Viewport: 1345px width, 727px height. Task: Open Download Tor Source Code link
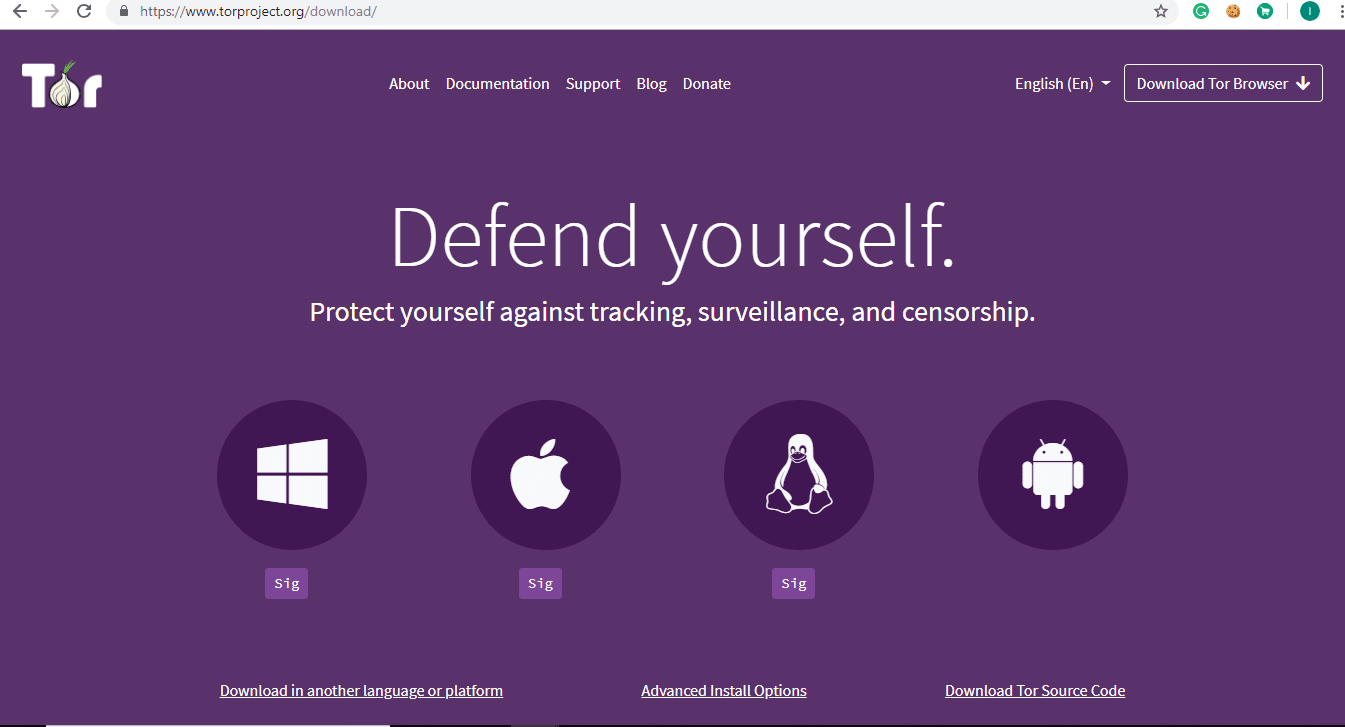point(1035,691)
